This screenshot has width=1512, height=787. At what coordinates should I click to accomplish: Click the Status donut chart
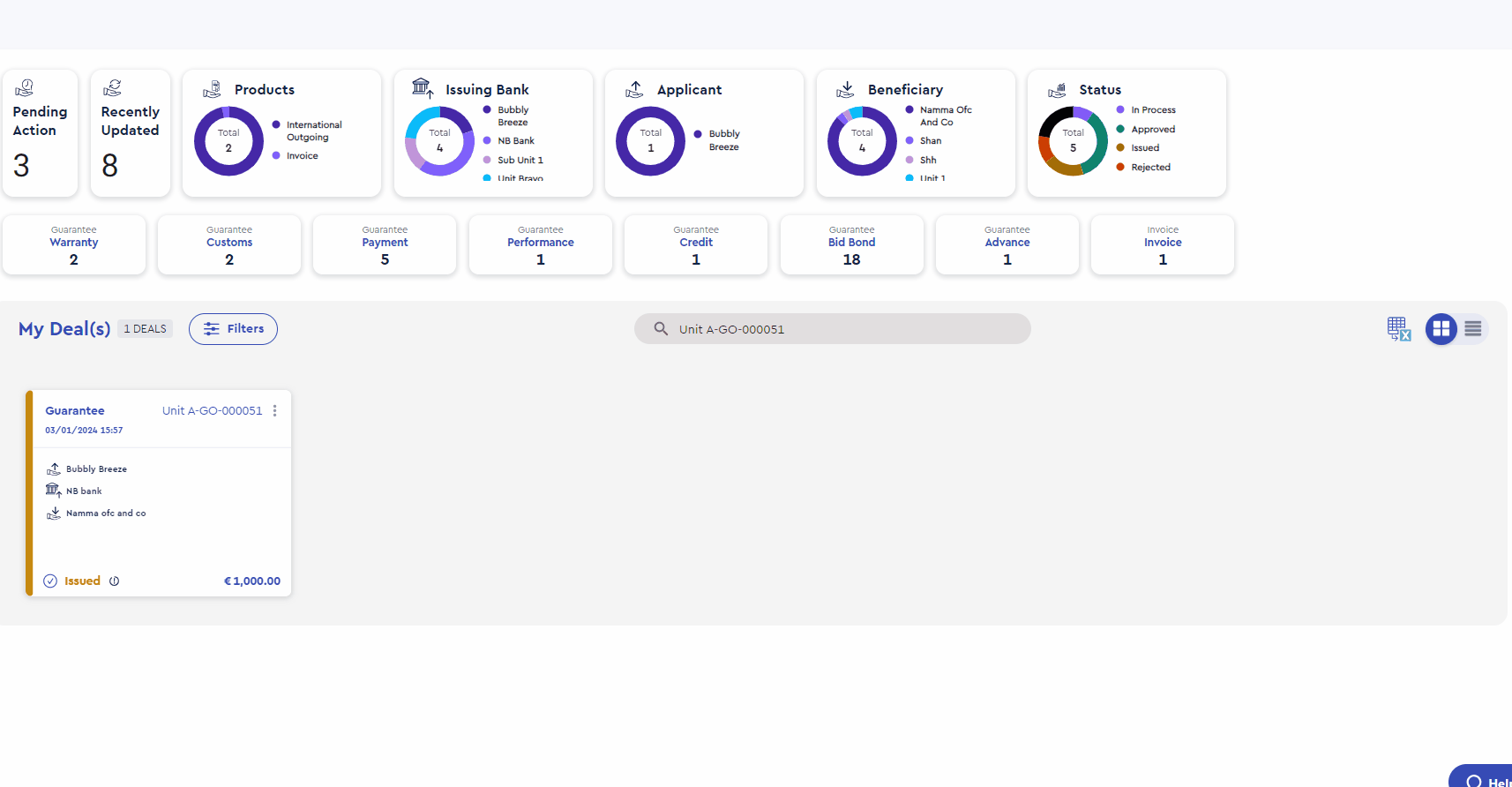pos(1074,141)
